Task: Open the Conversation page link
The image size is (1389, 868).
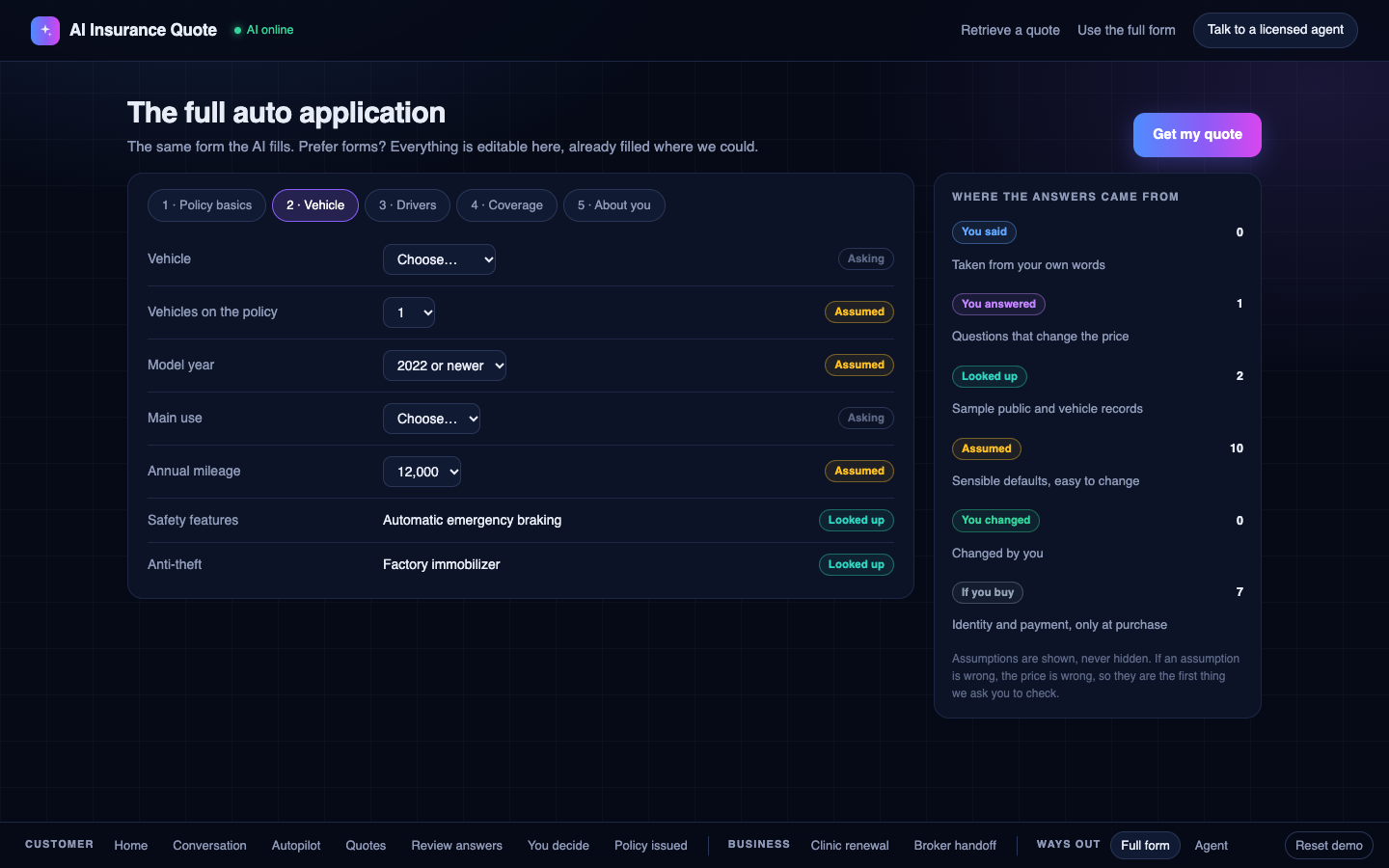Action: coord(209,845)
